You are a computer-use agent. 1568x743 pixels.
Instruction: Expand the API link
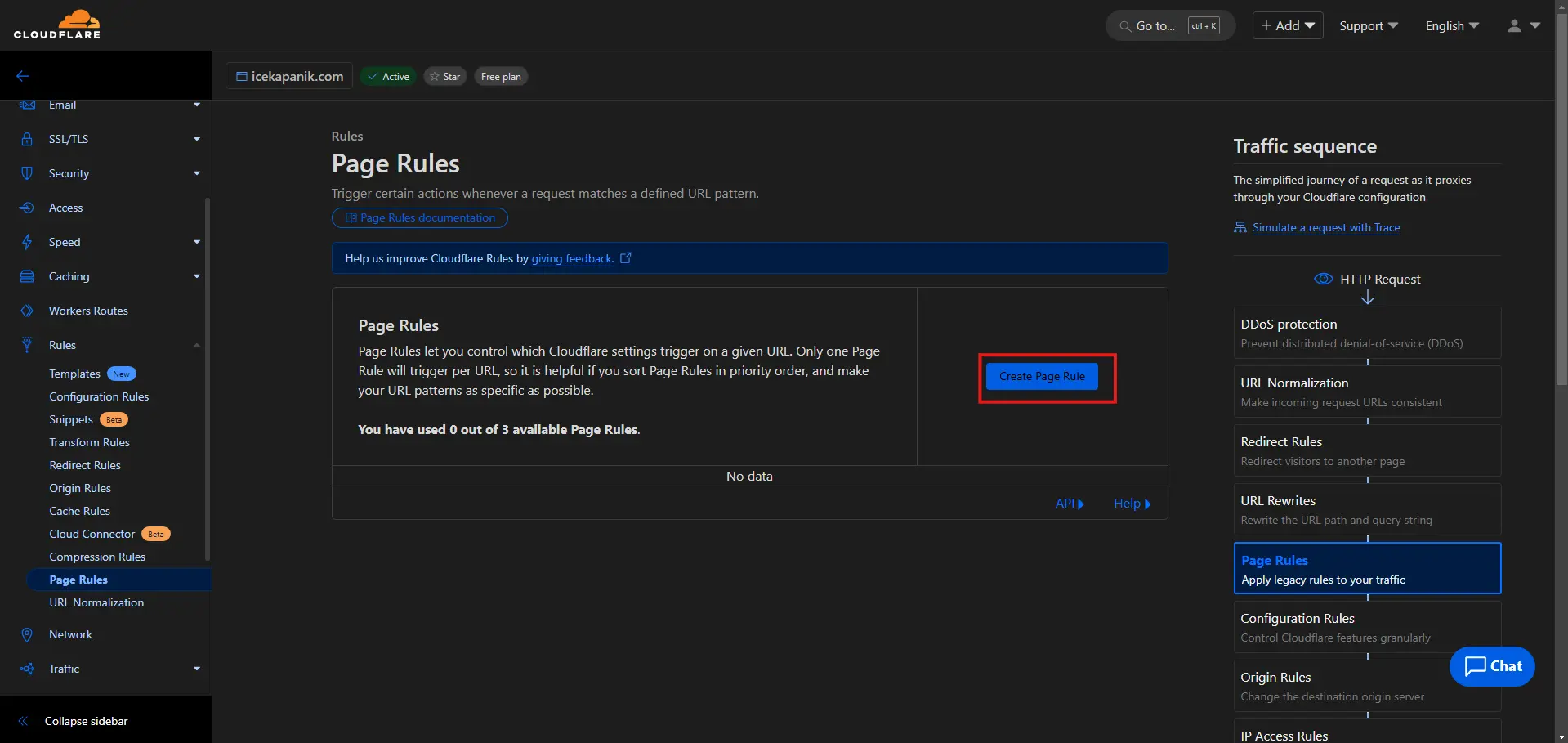(1070, 504)
